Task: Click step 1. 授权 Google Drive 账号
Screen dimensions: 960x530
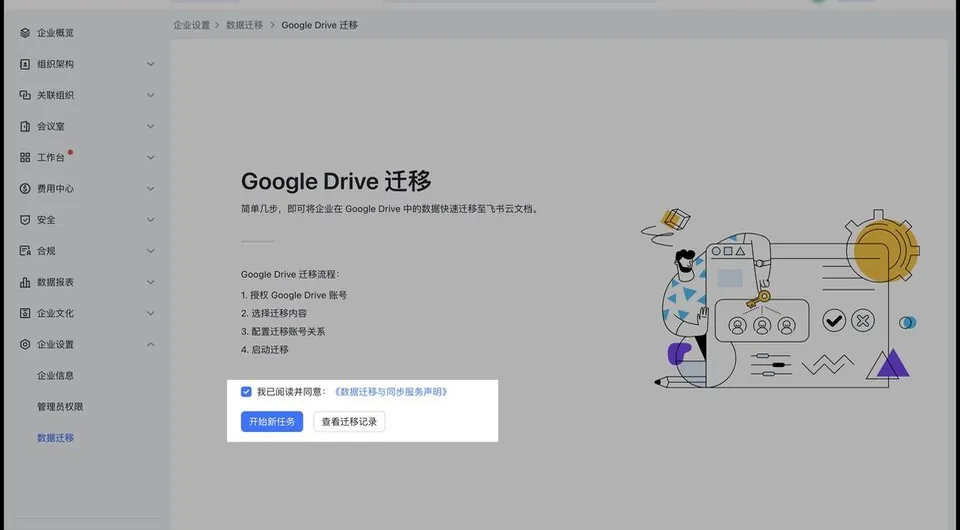Action: 294,295
